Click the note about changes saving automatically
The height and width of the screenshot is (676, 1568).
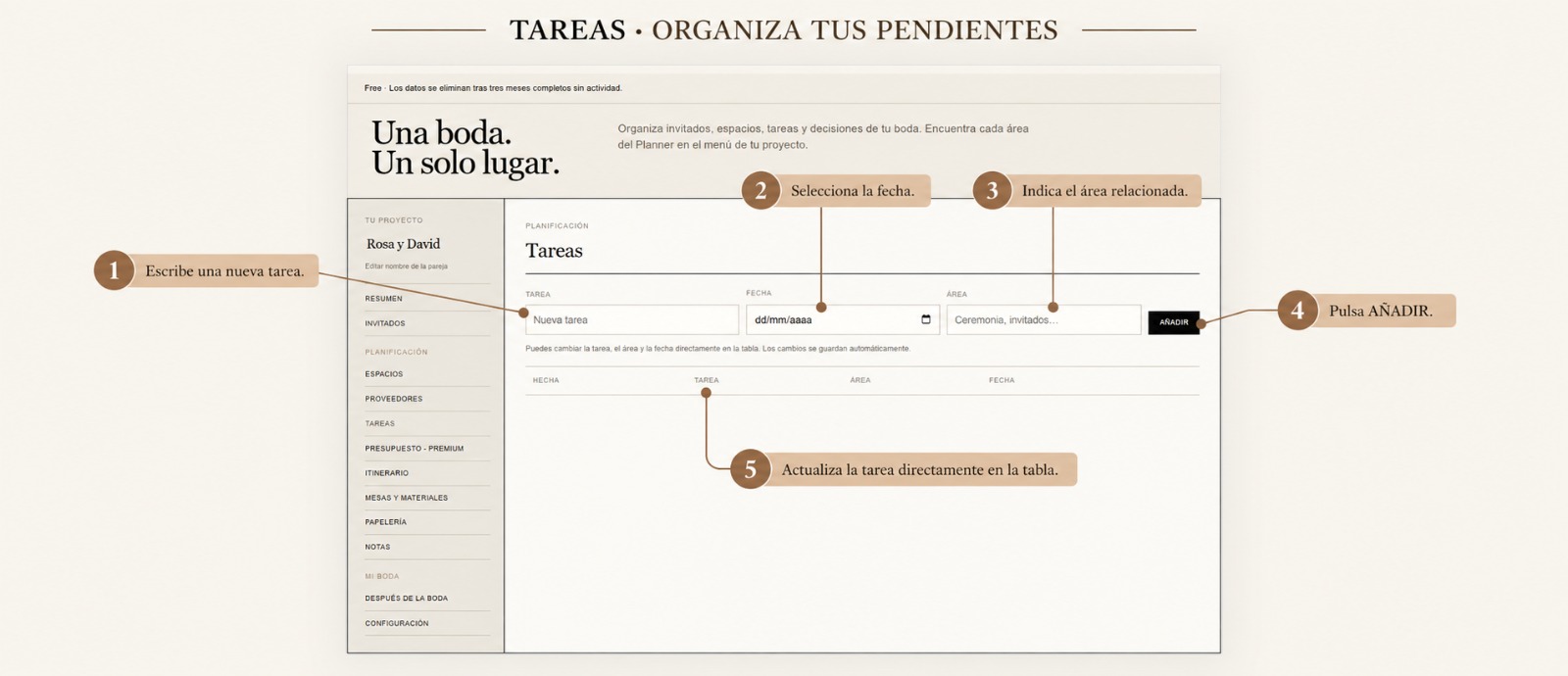pos(718,349)
